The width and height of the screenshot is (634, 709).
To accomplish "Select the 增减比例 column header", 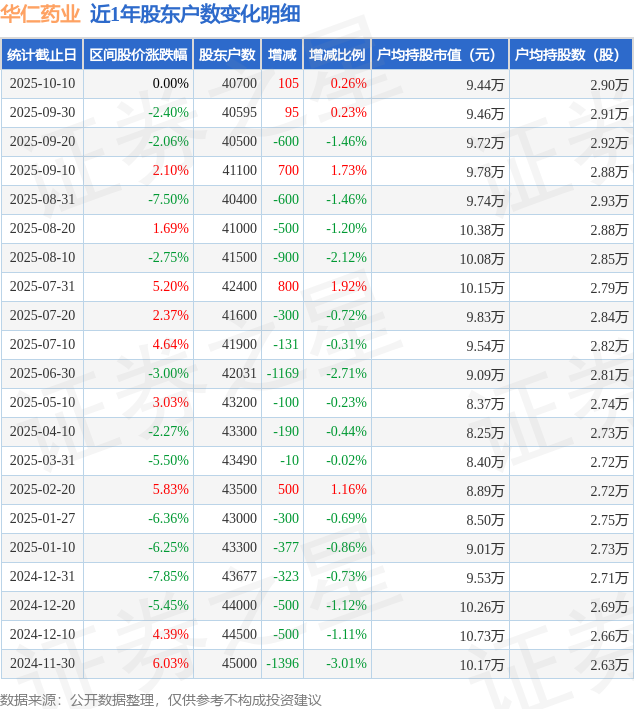I will (337, 55).
